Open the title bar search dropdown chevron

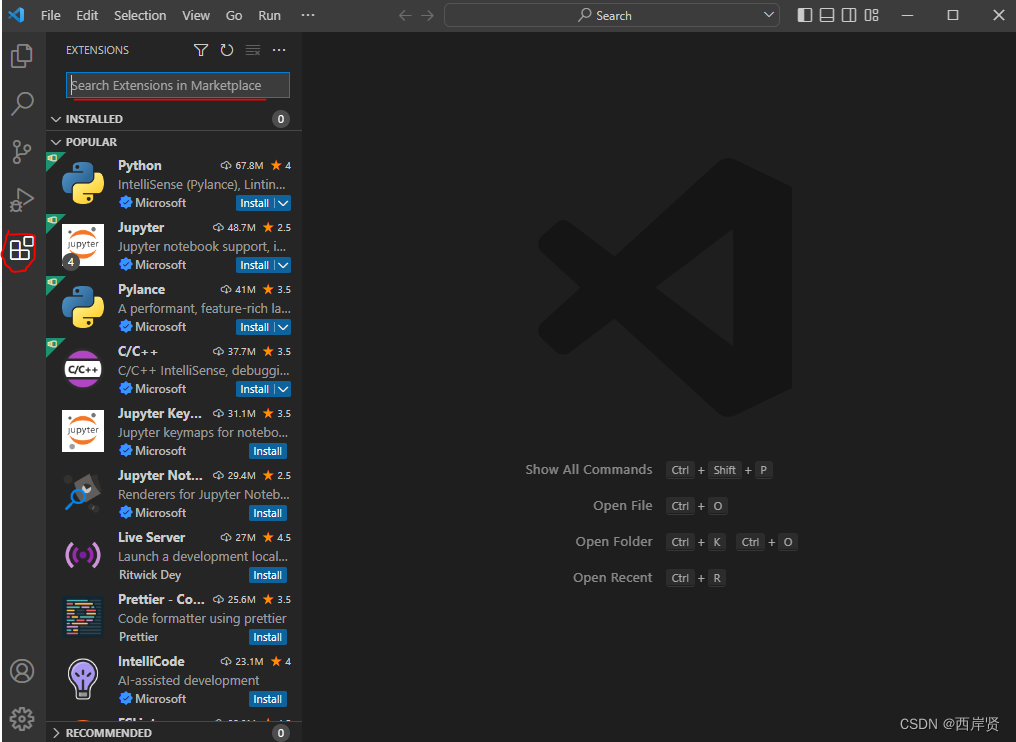pos(768,15)
